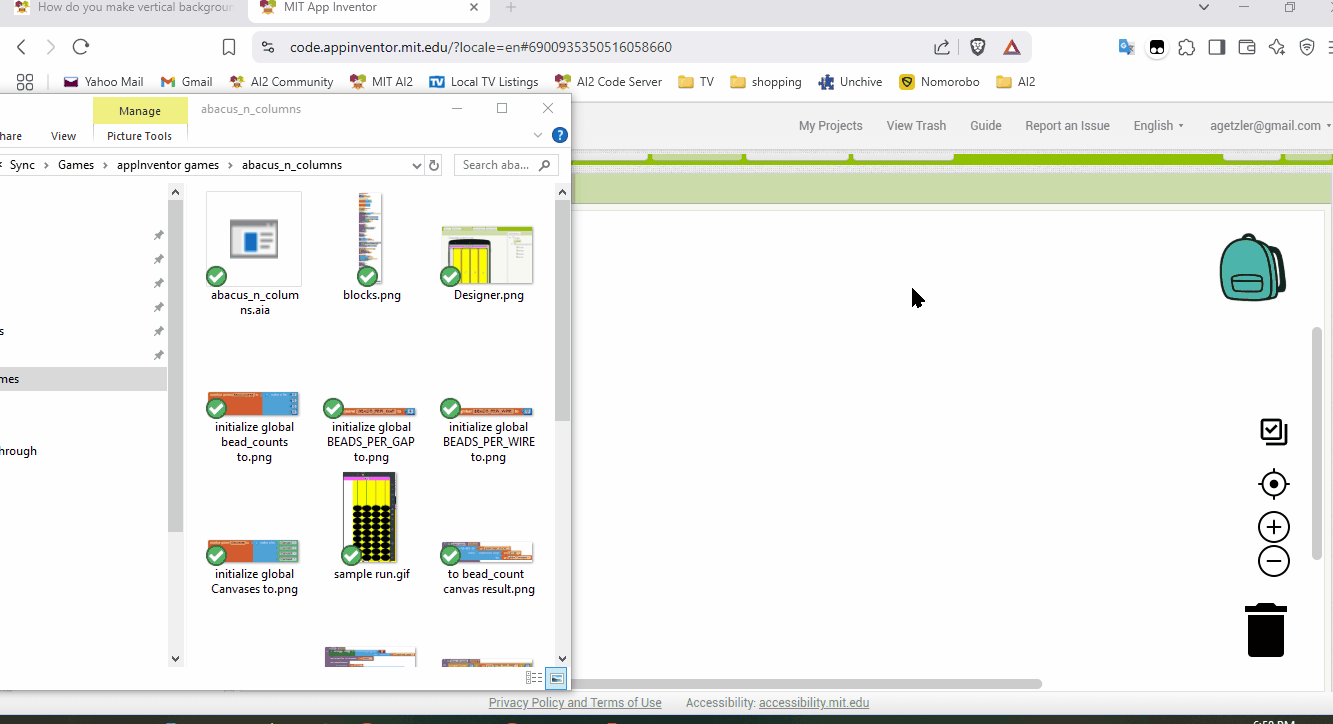Click the Games breadcrumb in Explorer
Viewport: 1333px width, 724px height.
pyautogui.click(x=76, y=165)
